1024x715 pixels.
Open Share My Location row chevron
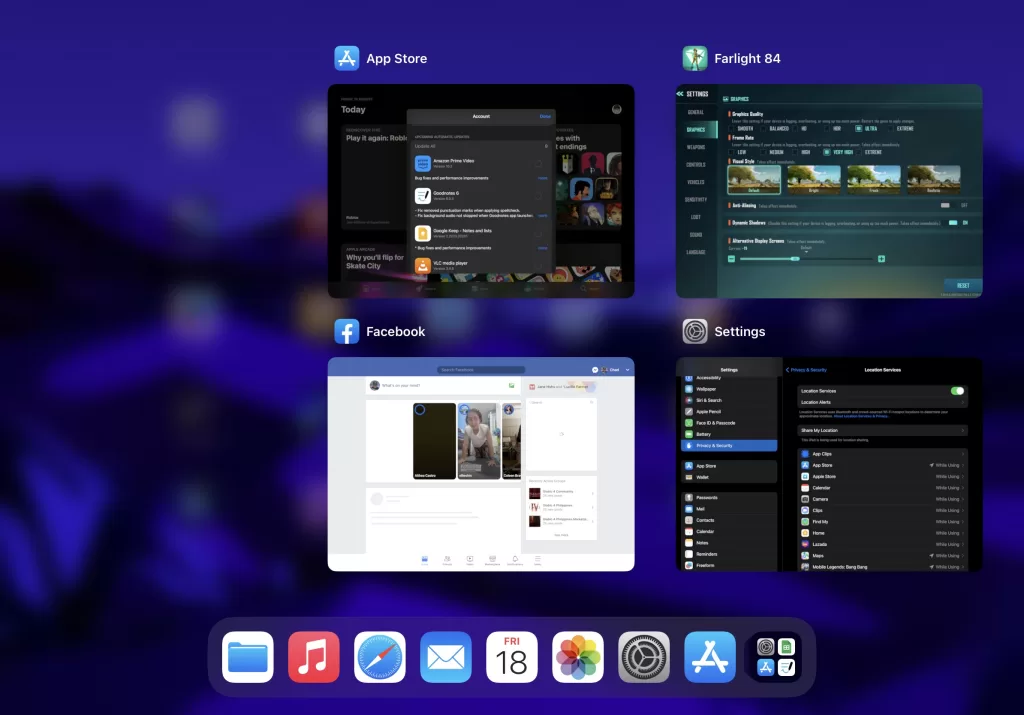(x=962, y=430)
